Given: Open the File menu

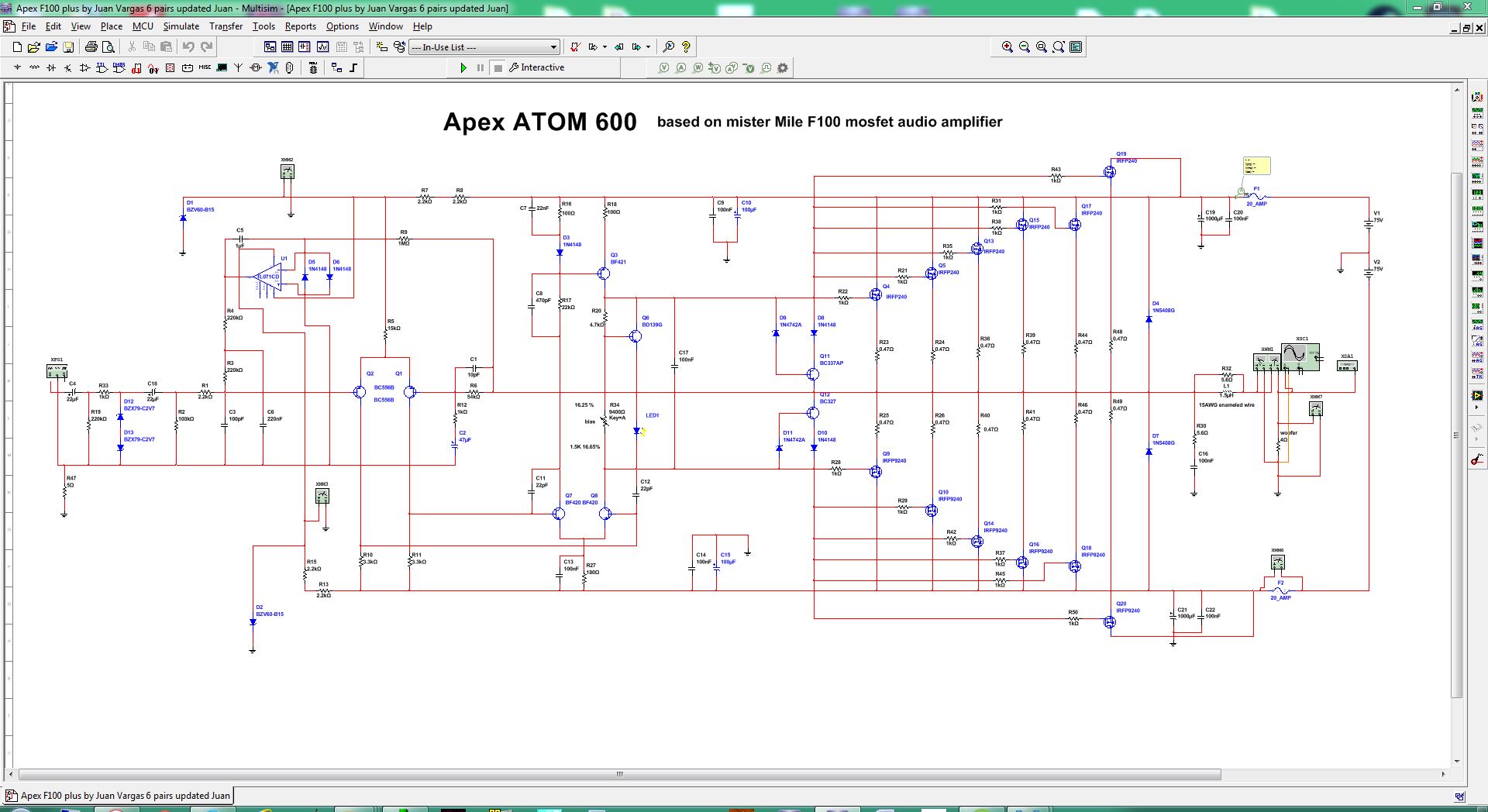Looking at the screenshot, I should pyautogui.click(x=29, y=26).
